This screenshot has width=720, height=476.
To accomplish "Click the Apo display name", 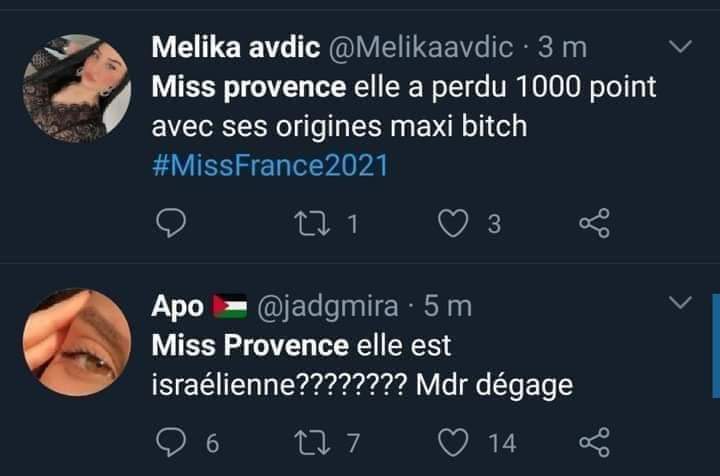I will (176, 305).
